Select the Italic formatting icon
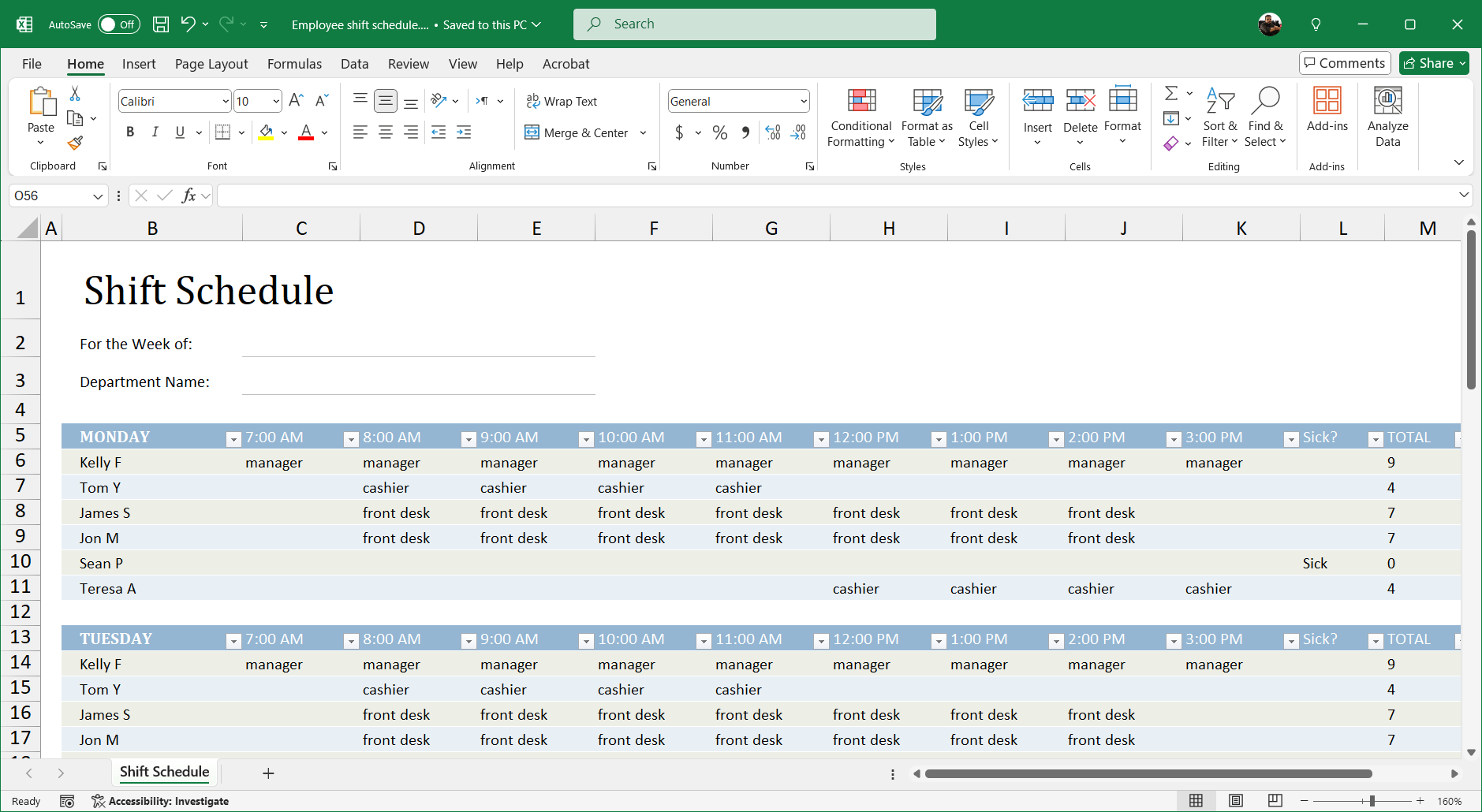This screenshot has height=812, width=1482. [155, 132]
